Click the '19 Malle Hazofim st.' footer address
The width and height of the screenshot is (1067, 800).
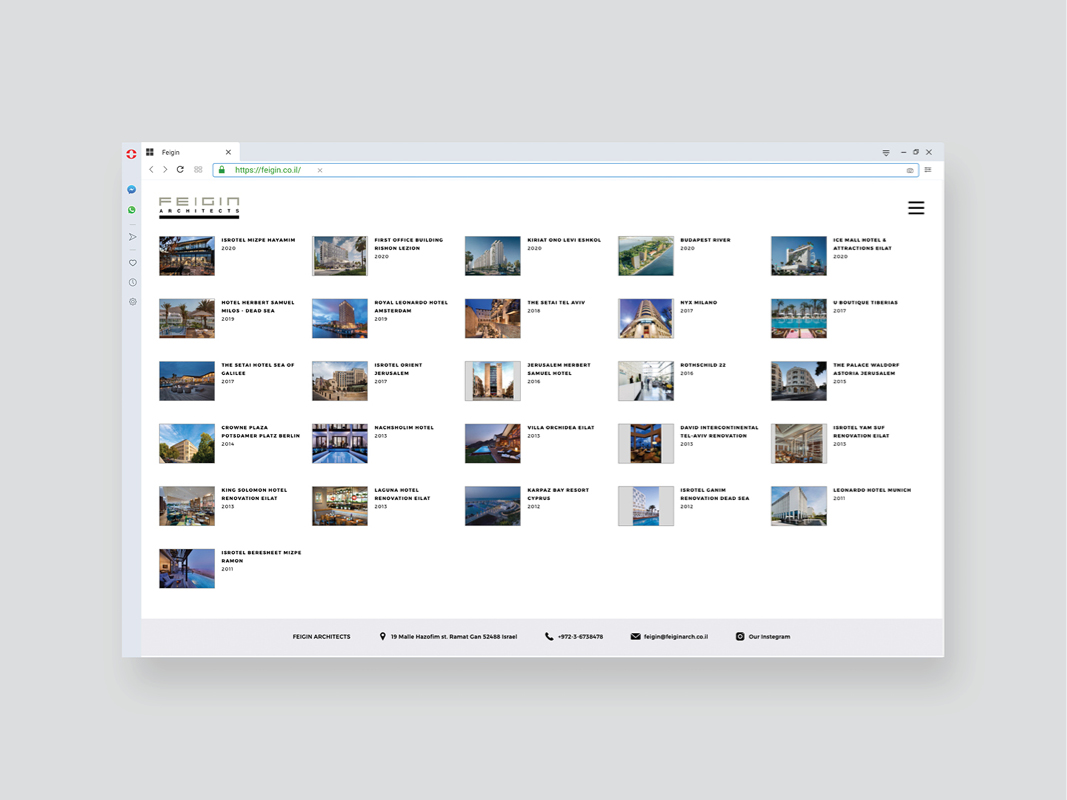pos(454,637)
